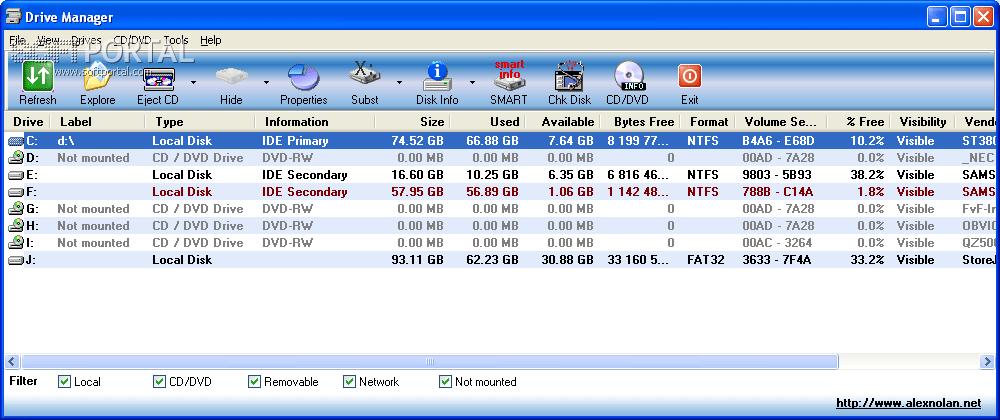Click the horizontal scrollbar thumb

(x=429, y=362)
